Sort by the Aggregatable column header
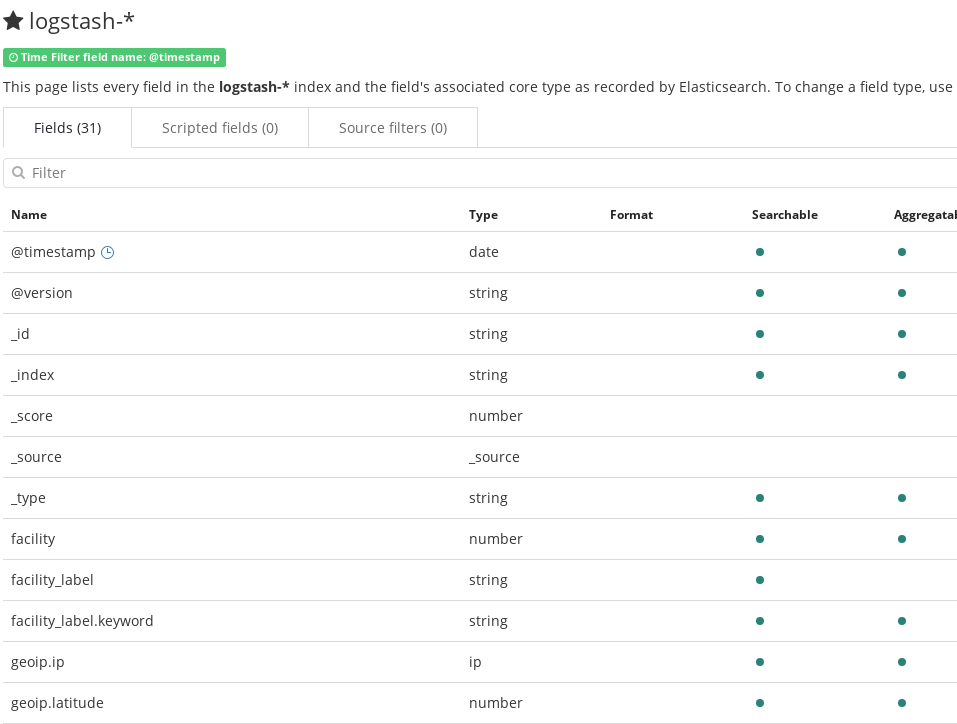957x724 pixels. tap(925, 215)
